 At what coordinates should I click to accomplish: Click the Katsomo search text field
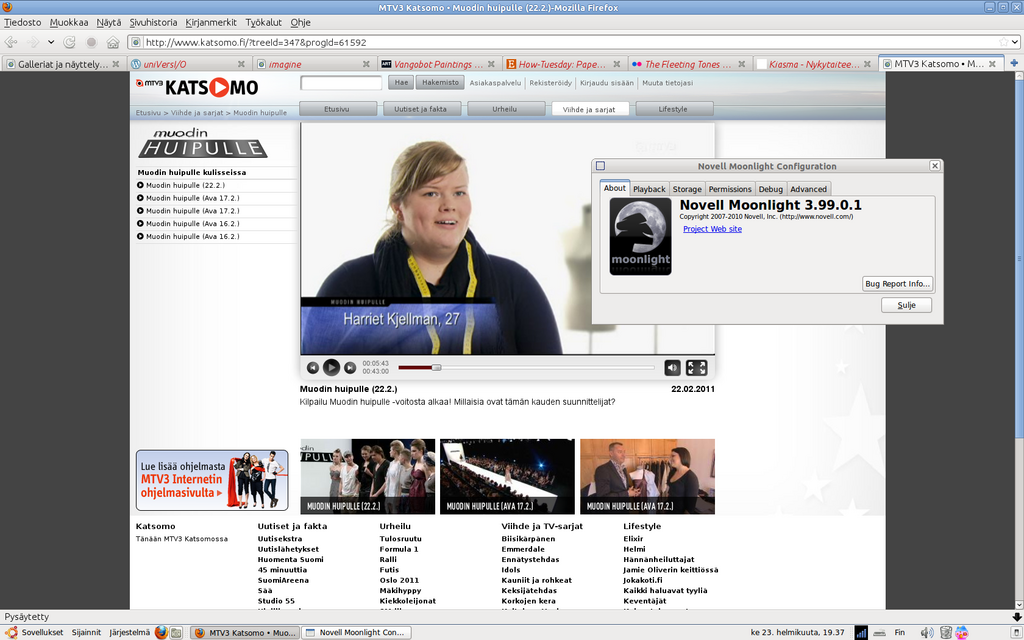(x=341, y=83)
